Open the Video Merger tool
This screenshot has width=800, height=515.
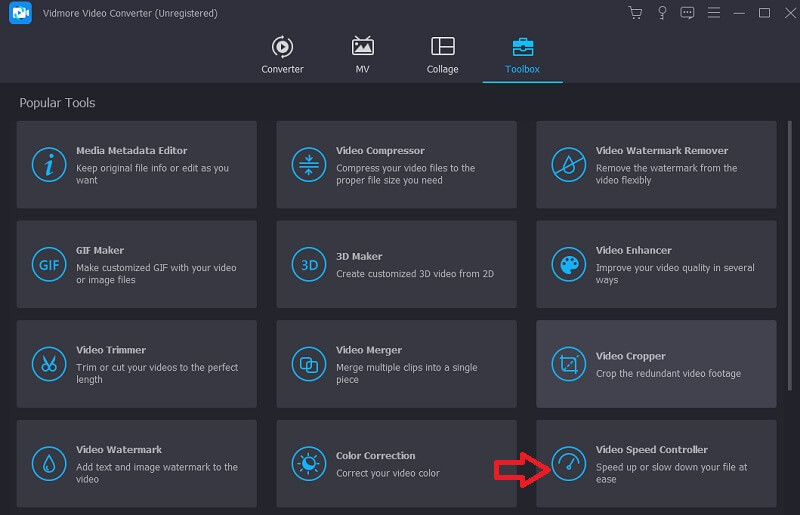[x=396, y=364]
